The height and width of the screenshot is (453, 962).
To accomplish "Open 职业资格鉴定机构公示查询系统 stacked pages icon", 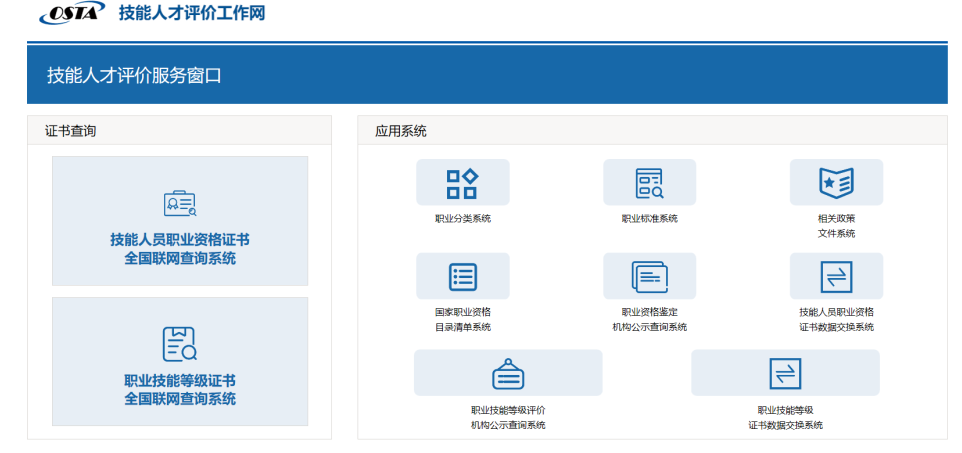I will click(x=649, y=276).
